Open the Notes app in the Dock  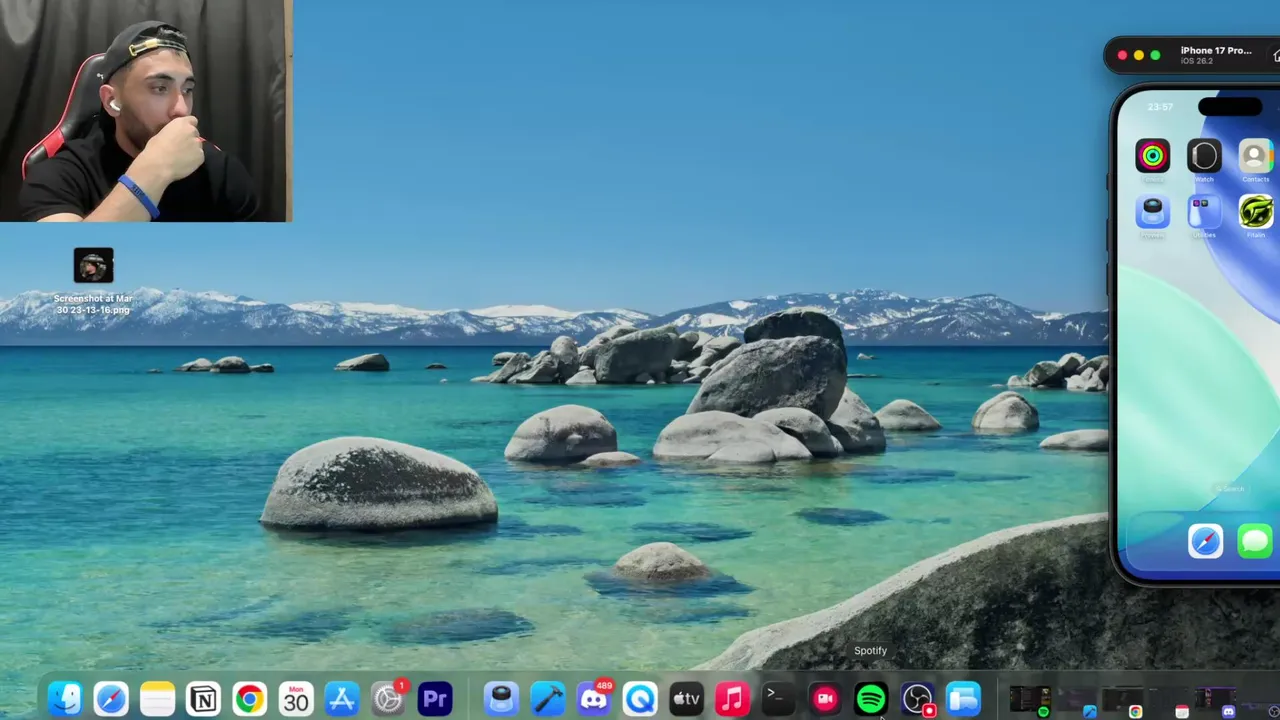click(x=157, y=699)
